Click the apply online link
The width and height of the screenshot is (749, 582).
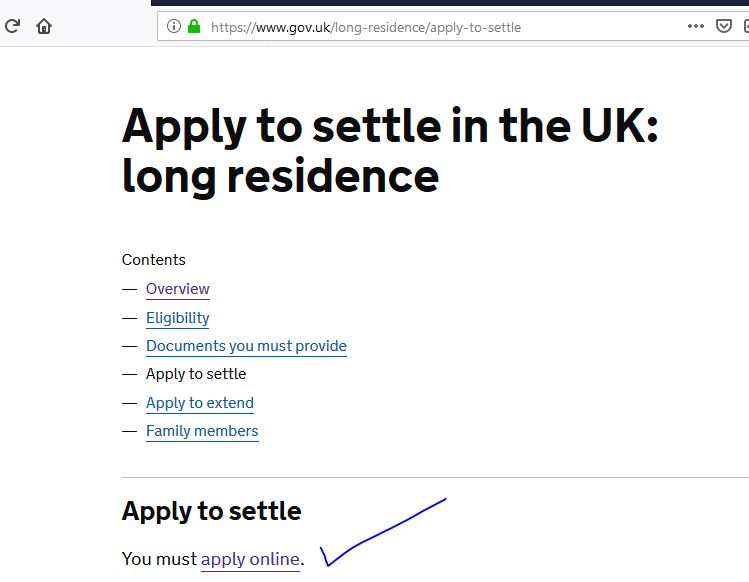coord(250,559)
